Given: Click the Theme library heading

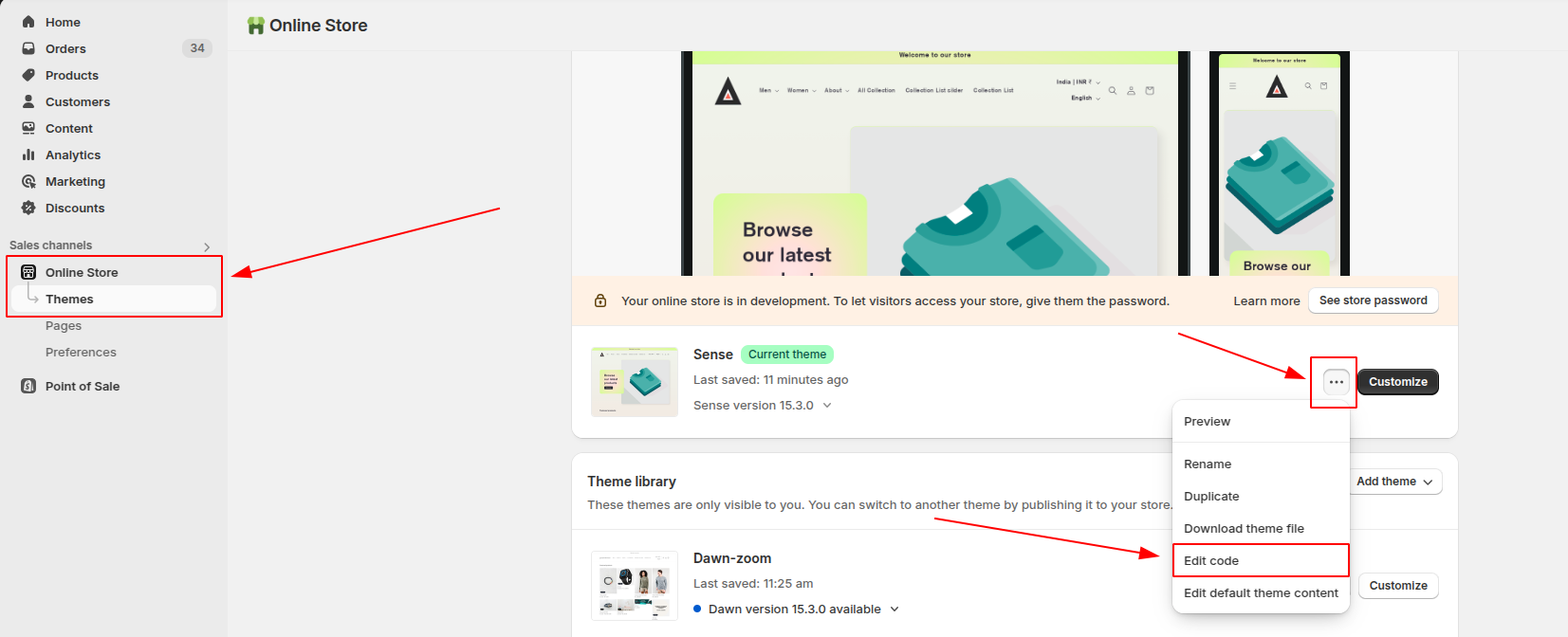Looking at the screenshot, I should 632,482.
